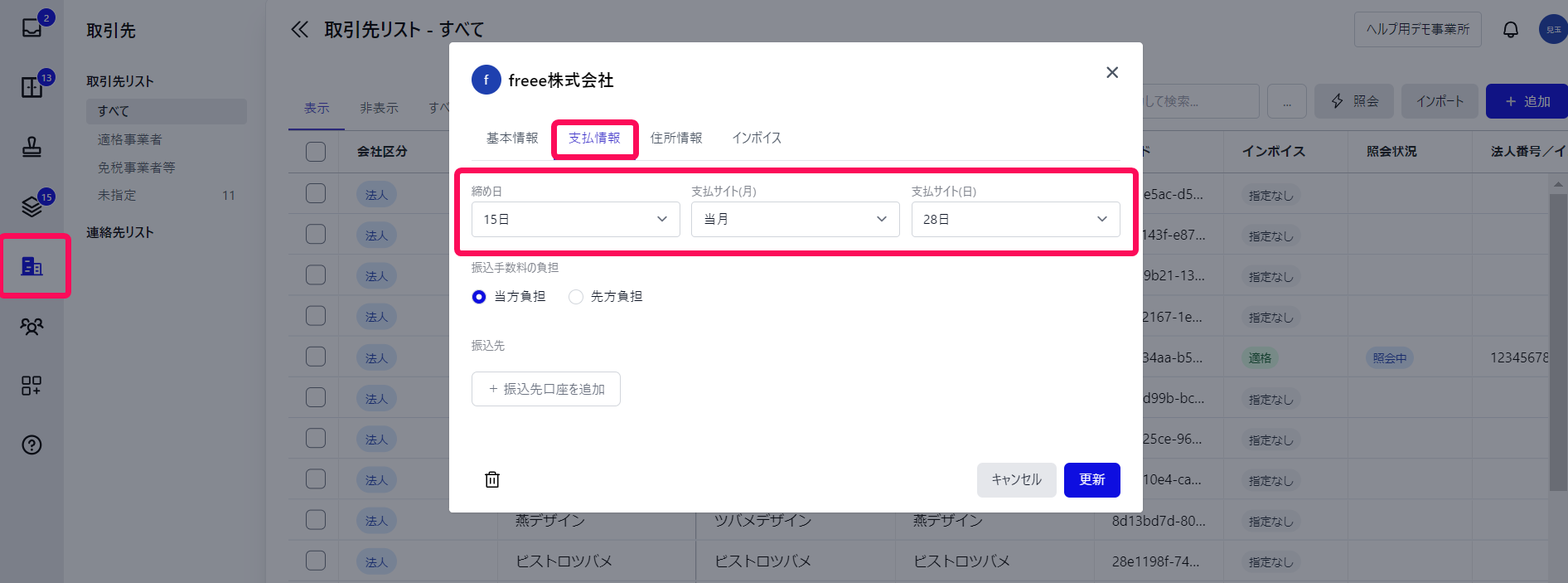Close the freee株式会社 dialog

(x=1112, y=73)
